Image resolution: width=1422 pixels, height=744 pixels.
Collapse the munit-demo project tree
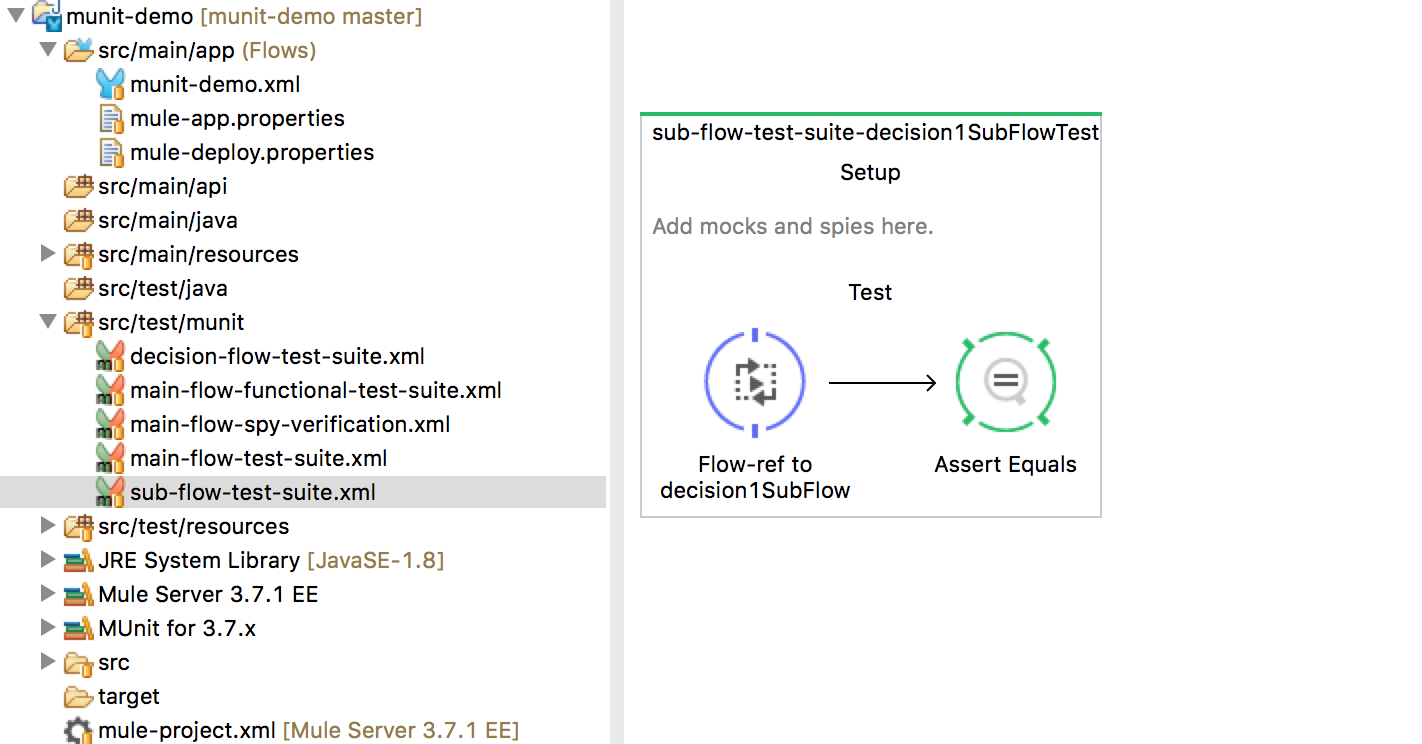point(16,16)
